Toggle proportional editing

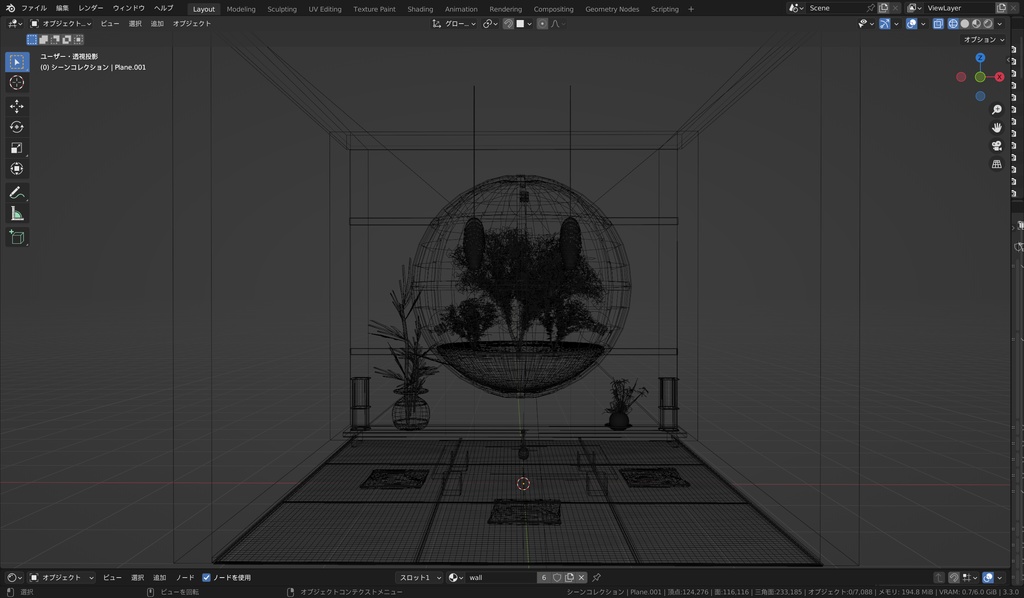pos(542,24)
